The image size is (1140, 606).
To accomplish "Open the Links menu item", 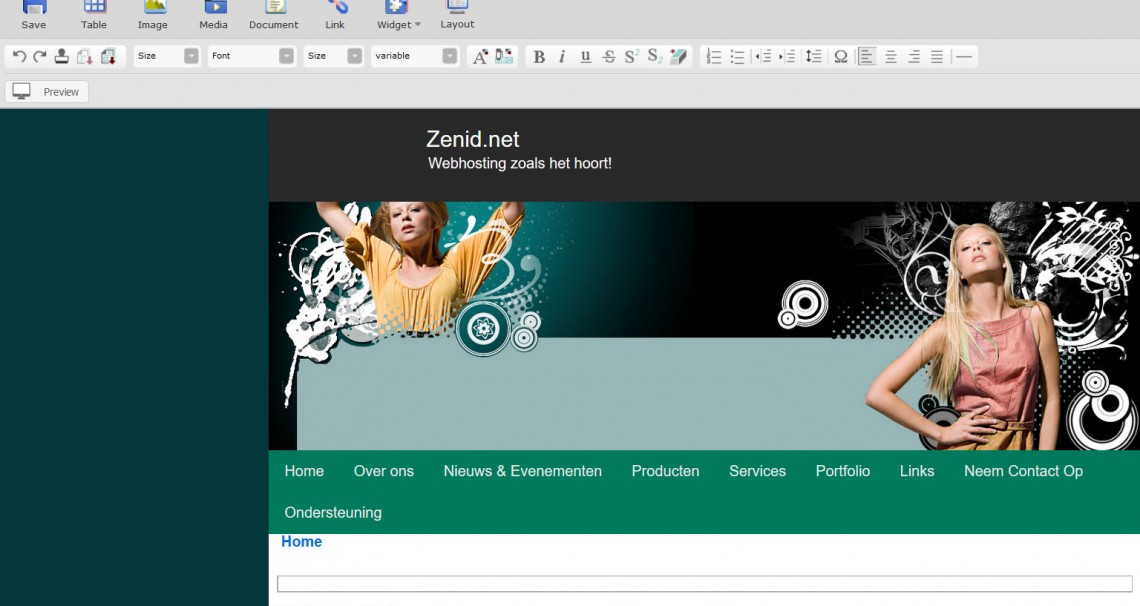I will tap(917, 471).
